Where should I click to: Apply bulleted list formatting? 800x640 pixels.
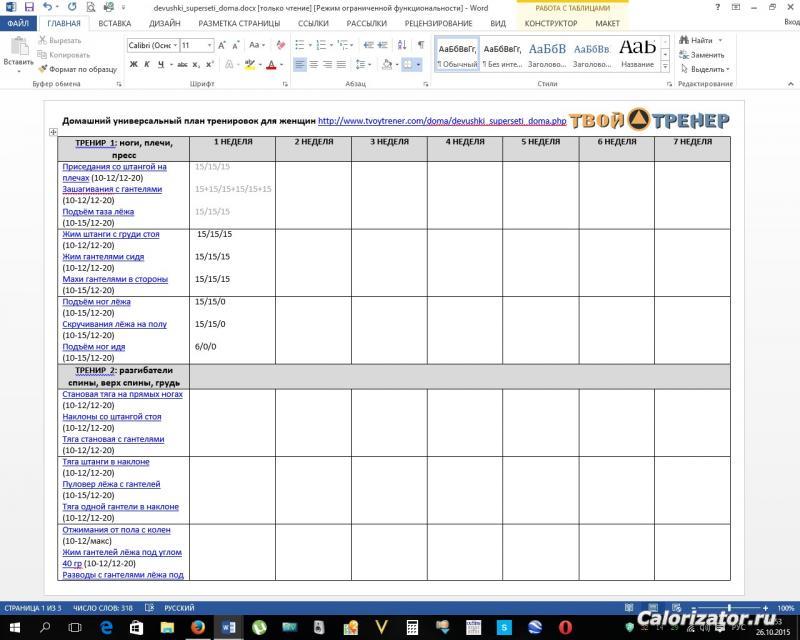[x=300, y=45]
